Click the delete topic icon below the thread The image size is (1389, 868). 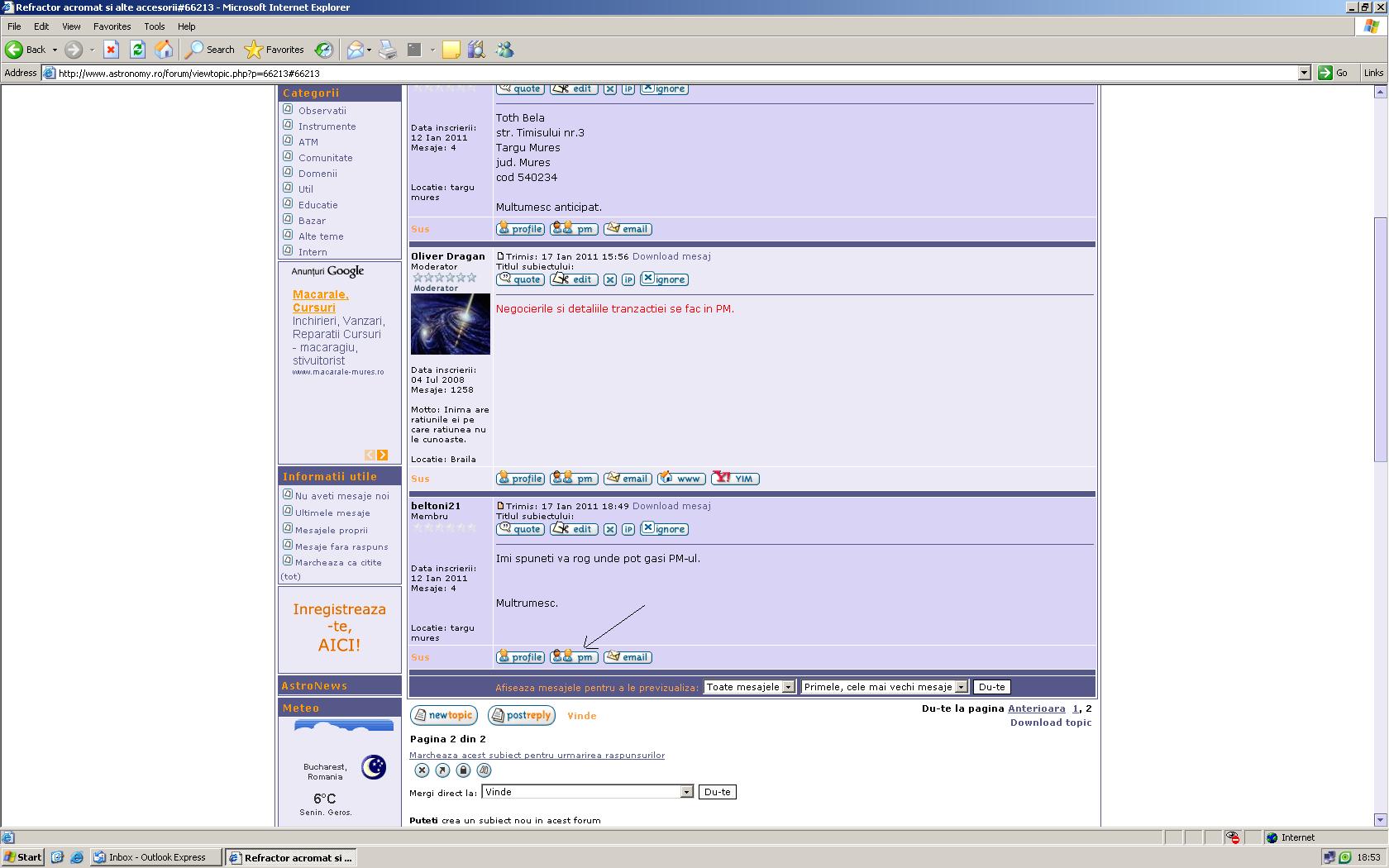(x=422, y=770)
